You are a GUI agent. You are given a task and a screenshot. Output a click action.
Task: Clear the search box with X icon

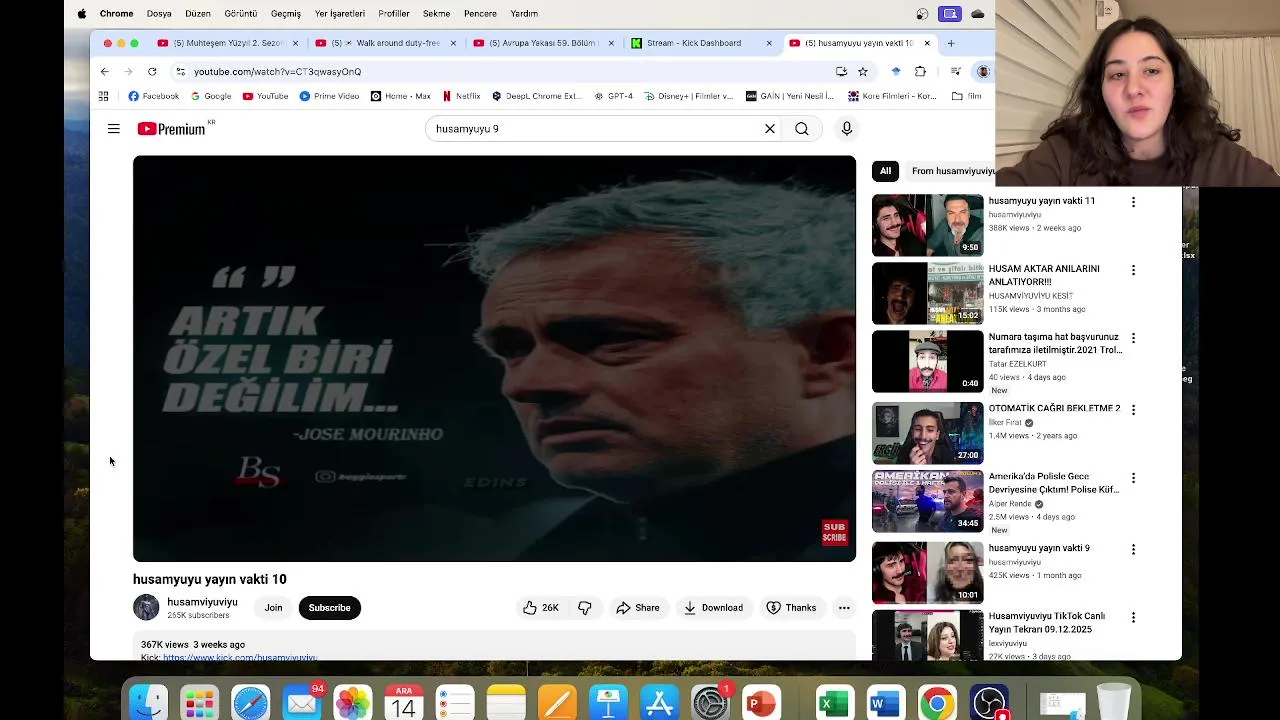pos(770,129)
